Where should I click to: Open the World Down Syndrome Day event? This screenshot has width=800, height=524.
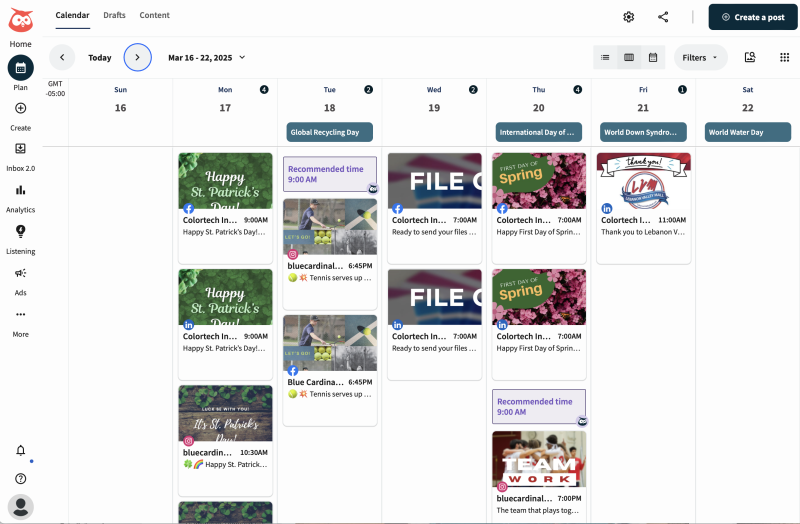click(x=643, y=132)
